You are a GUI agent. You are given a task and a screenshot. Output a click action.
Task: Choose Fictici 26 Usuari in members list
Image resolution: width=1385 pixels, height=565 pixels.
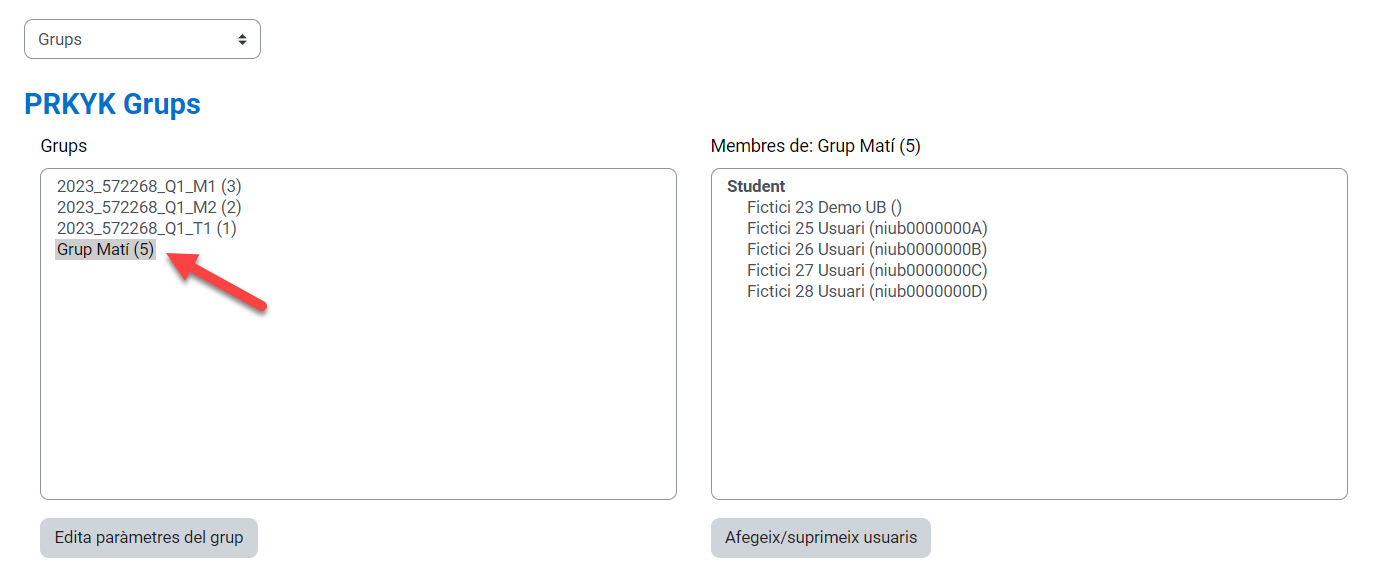pyautogui.click(x=866, y=249)
